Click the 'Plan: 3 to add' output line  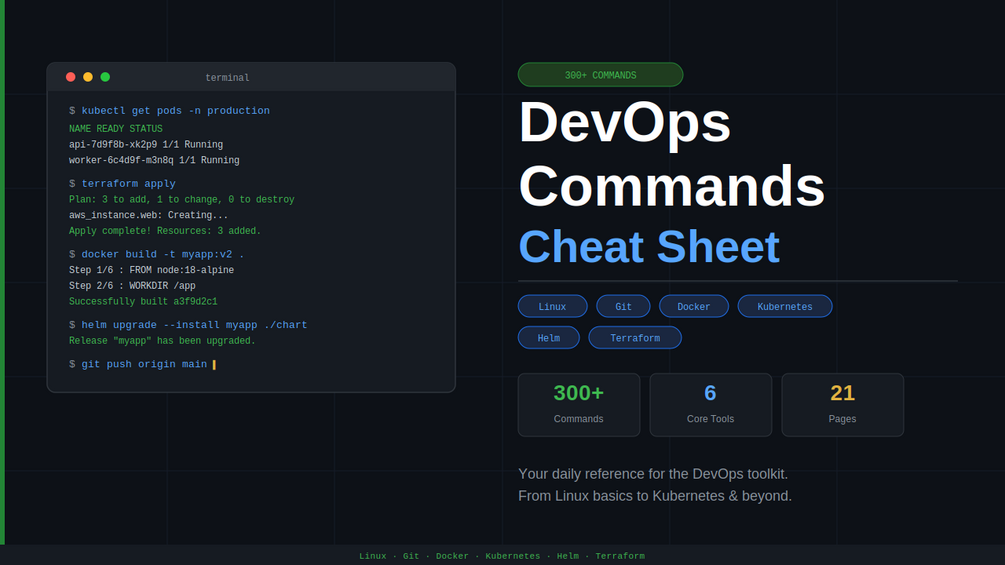(x=181, y=199)
